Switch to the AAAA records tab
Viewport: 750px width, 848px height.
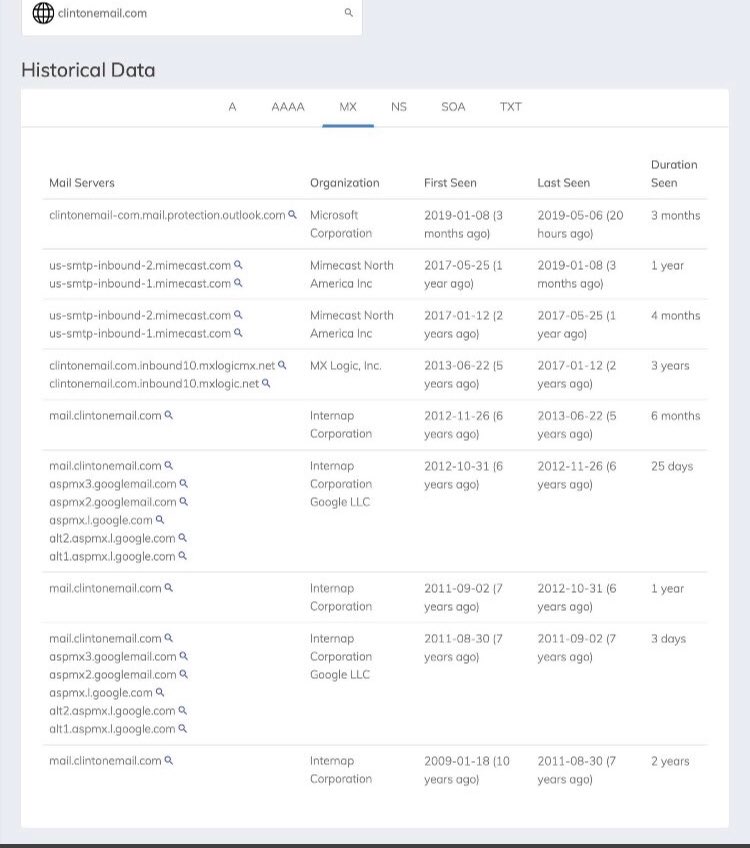[x=288, y=107]
